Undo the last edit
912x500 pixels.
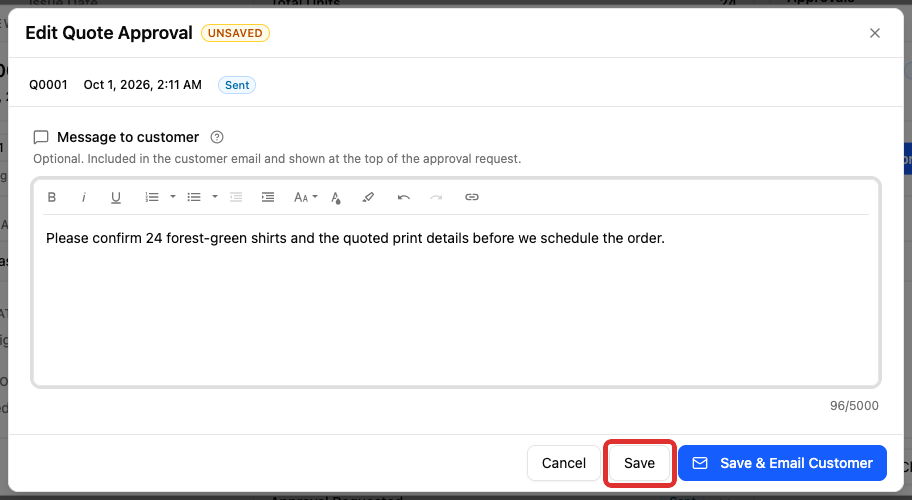coord(404,197)
